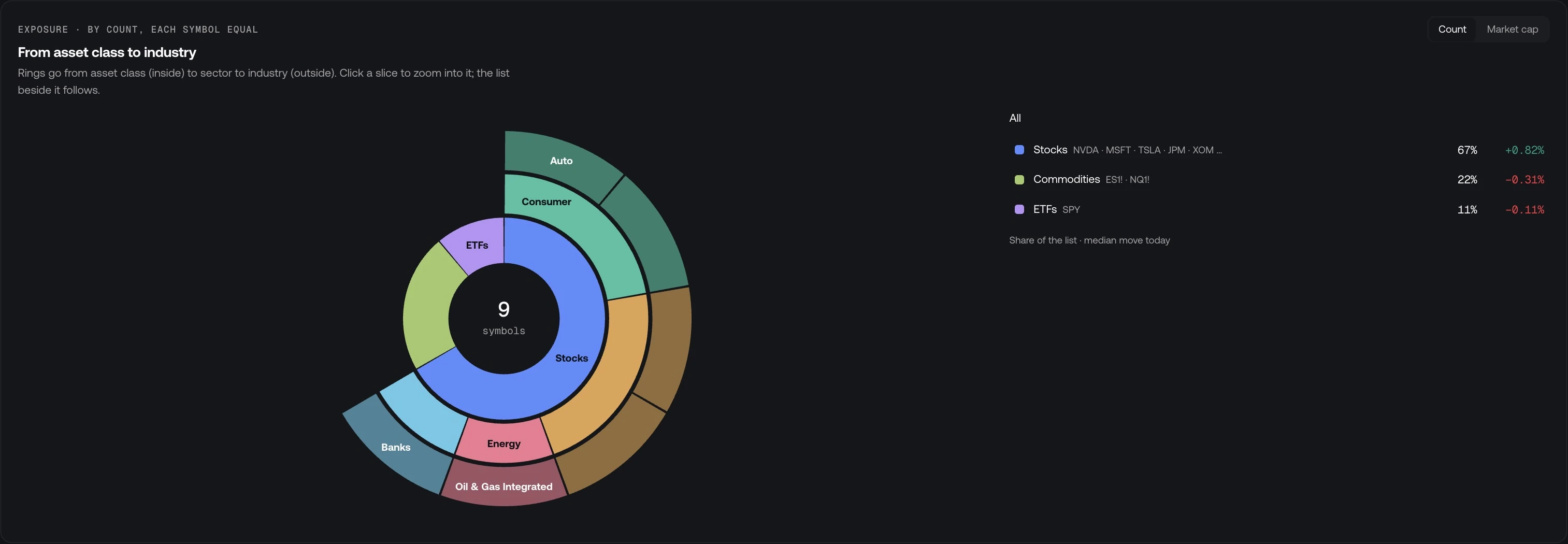This screenshot has width=1568, height=544.
Task: Click the 9 symbols center of chart
Action: point(504,318)
